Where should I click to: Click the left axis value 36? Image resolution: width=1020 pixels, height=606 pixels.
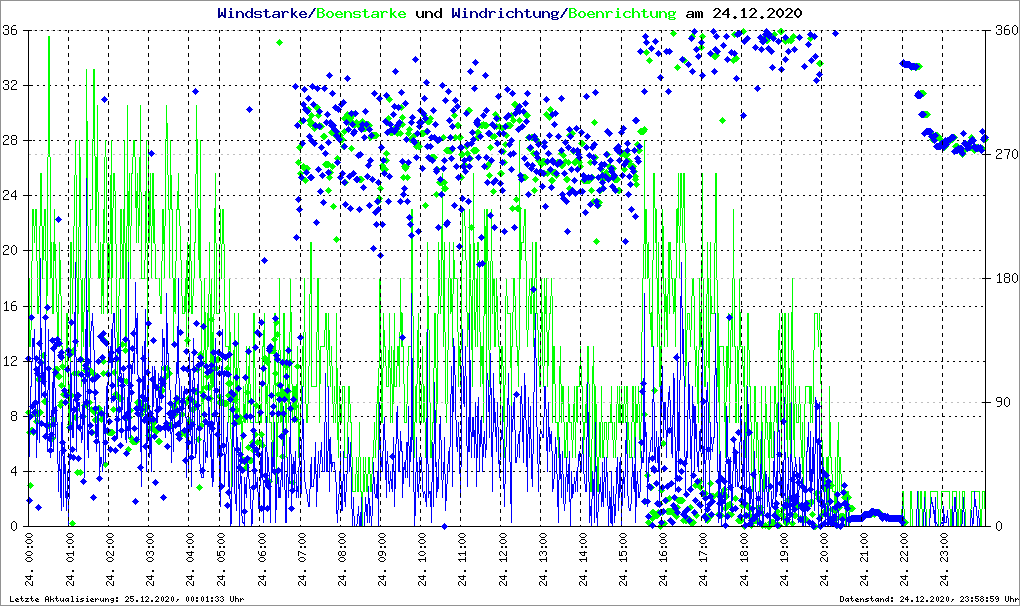(11, 31)
